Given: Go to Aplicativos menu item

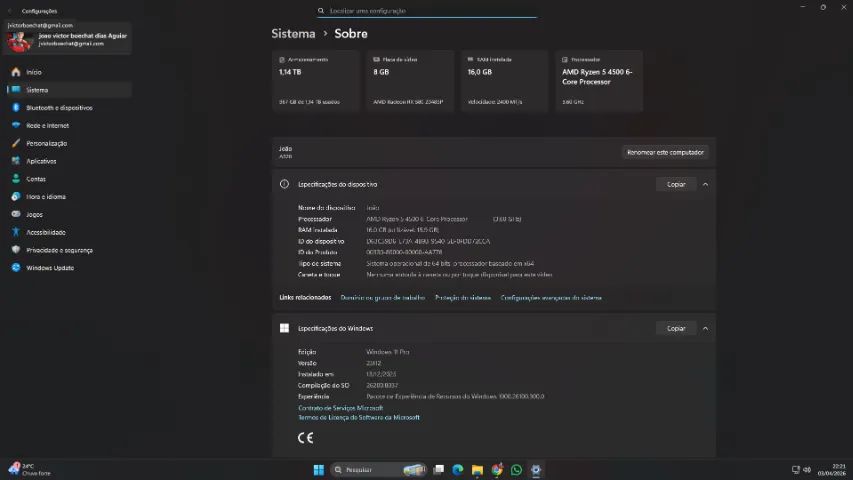Looking at the screenshot, I should click(x=41, y=161).
